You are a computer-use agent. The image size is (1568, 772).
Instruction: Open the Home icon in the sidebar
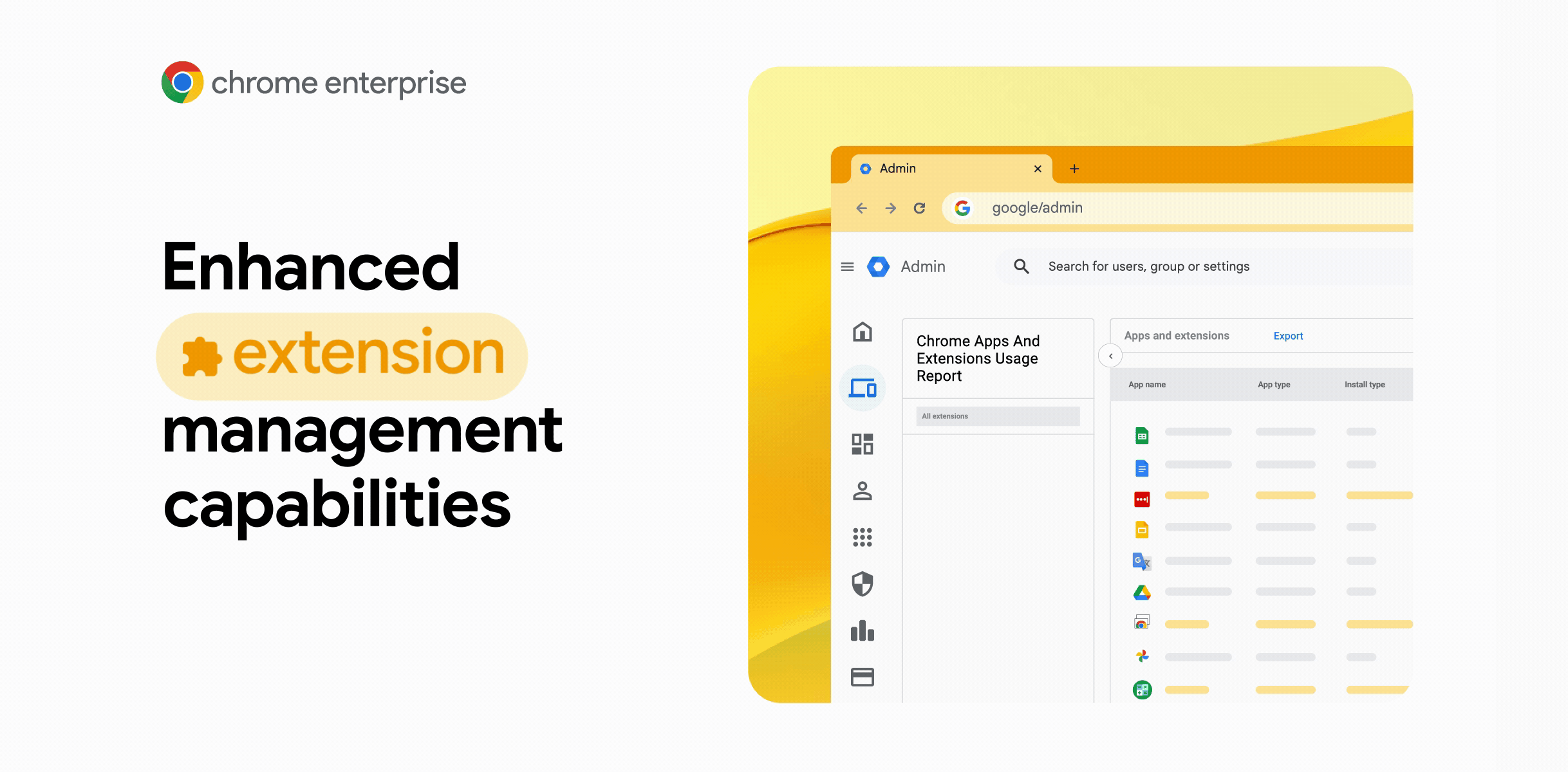tap(862, 332)
